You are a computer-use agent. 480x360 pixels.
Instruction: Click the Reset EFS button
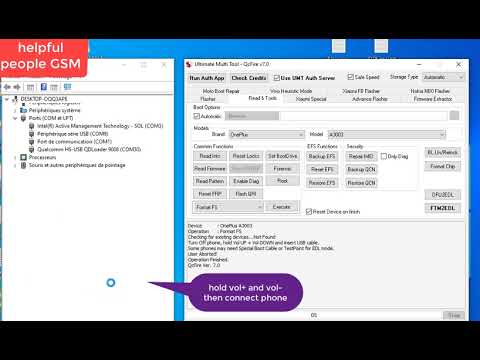[x=322, y=169]
